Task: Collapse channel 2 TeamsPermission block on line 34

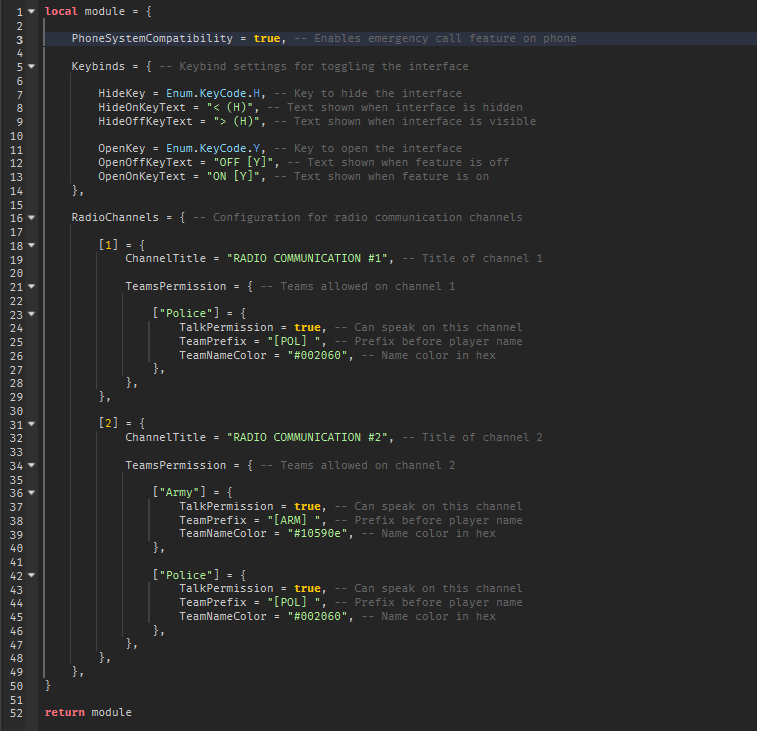Action: click(32, 465)
